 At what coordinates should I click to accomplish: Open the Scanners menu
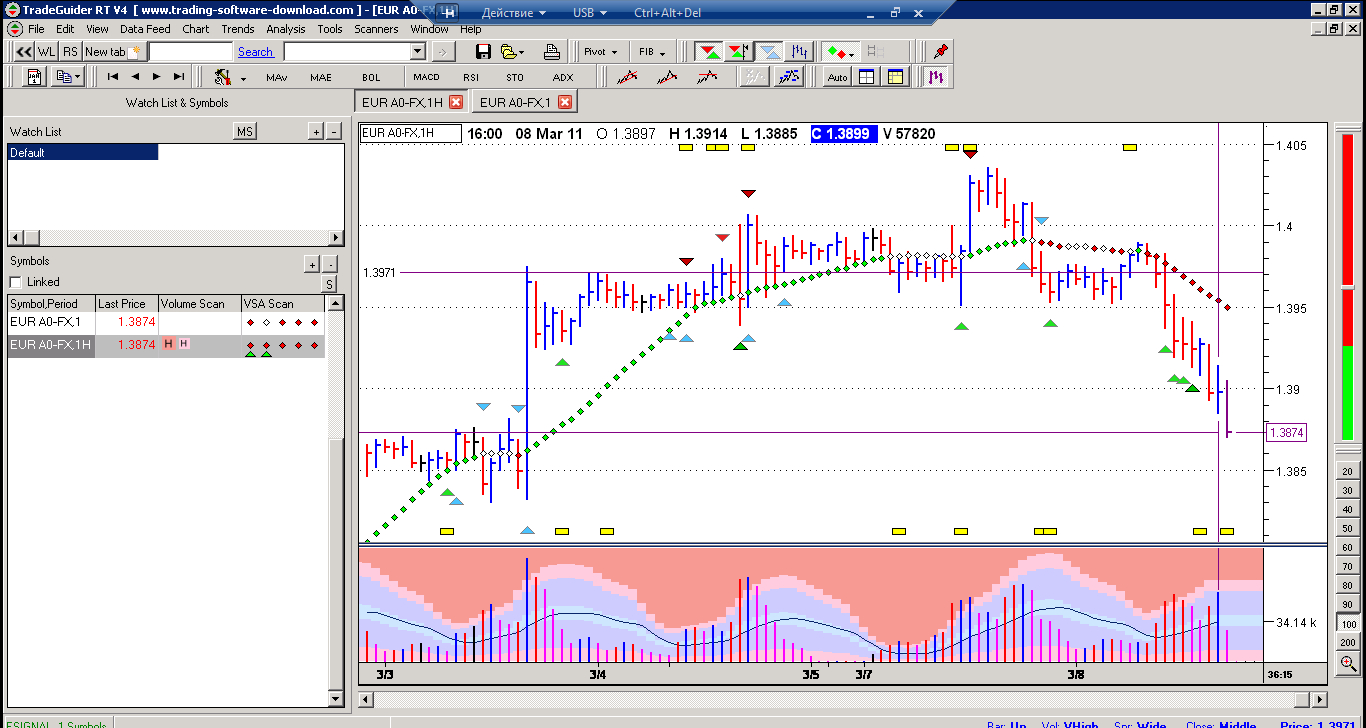coord(376,29)
